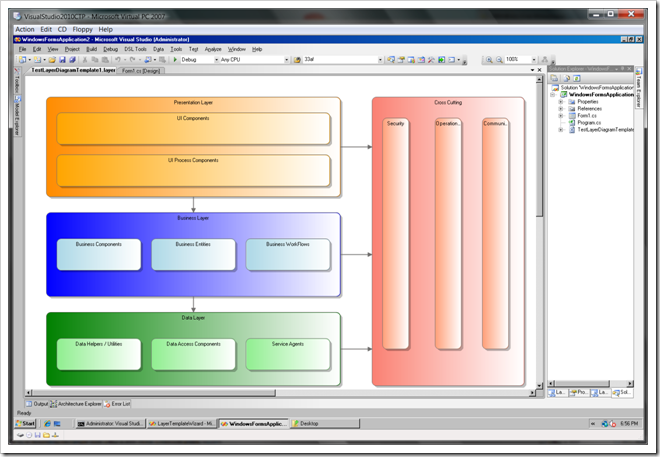
Task: Select the TestLayerDiagramTemplate1.layer tab
Action: [x=73, y=70]
